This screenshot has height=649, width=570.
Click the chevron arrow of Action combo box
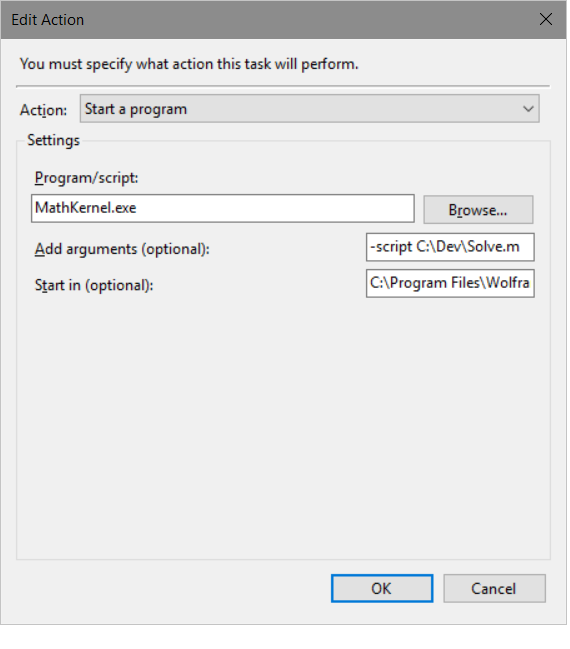coord(528,109)
